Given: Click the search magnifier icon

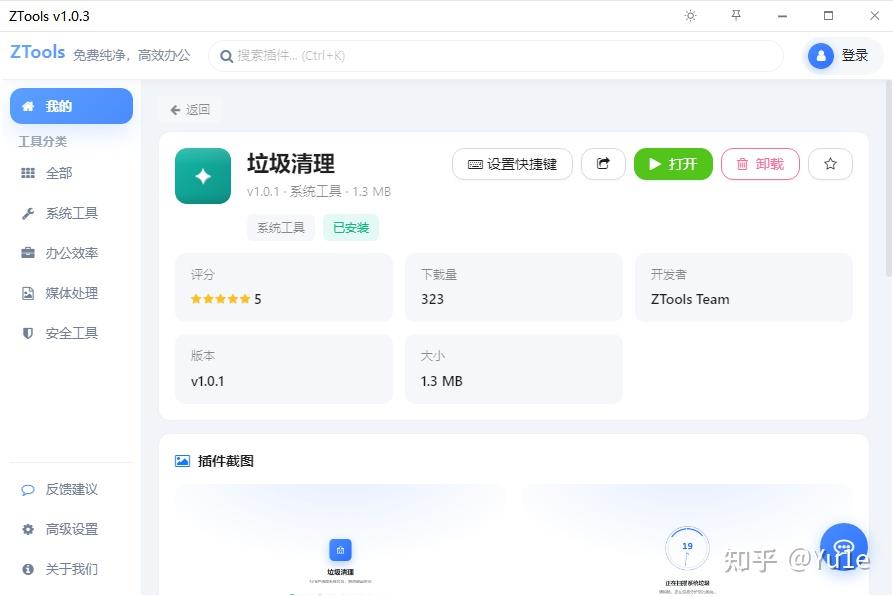Looking at the screenshot, I should pos(226,56).
